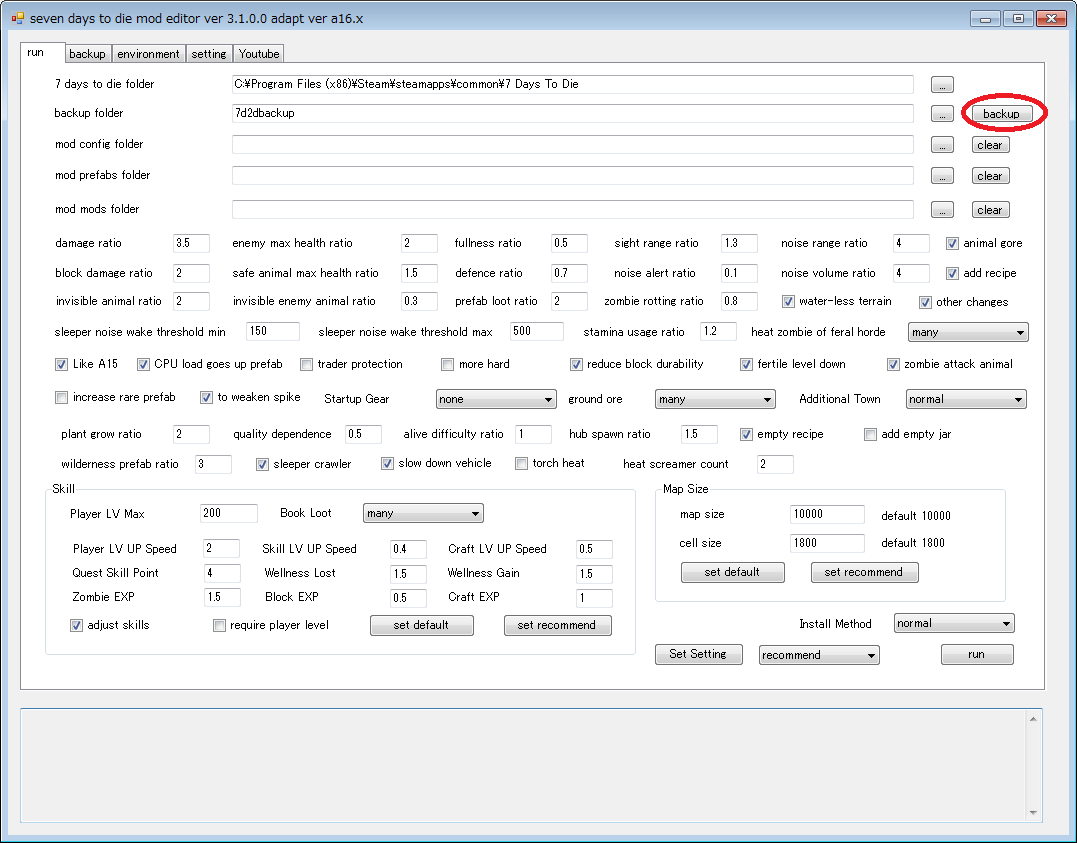Expand the Book Loot dropdown
The width and height of the screenshot is (1077, 843).
tap(423, 513)
